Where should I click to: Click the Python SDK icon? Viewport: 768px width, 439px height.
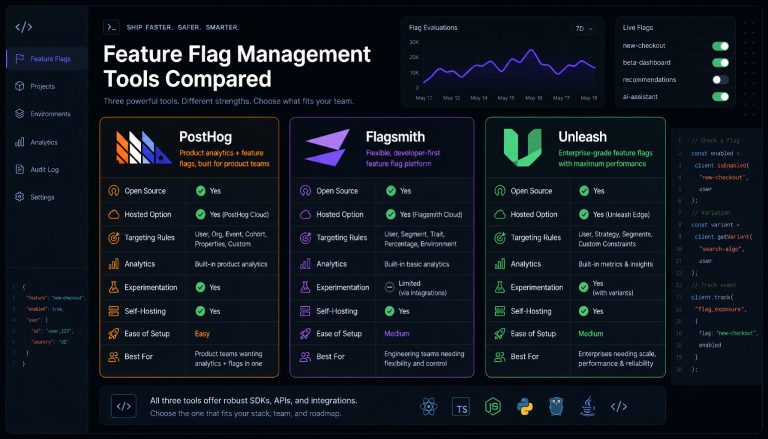[x=525, y=407]
